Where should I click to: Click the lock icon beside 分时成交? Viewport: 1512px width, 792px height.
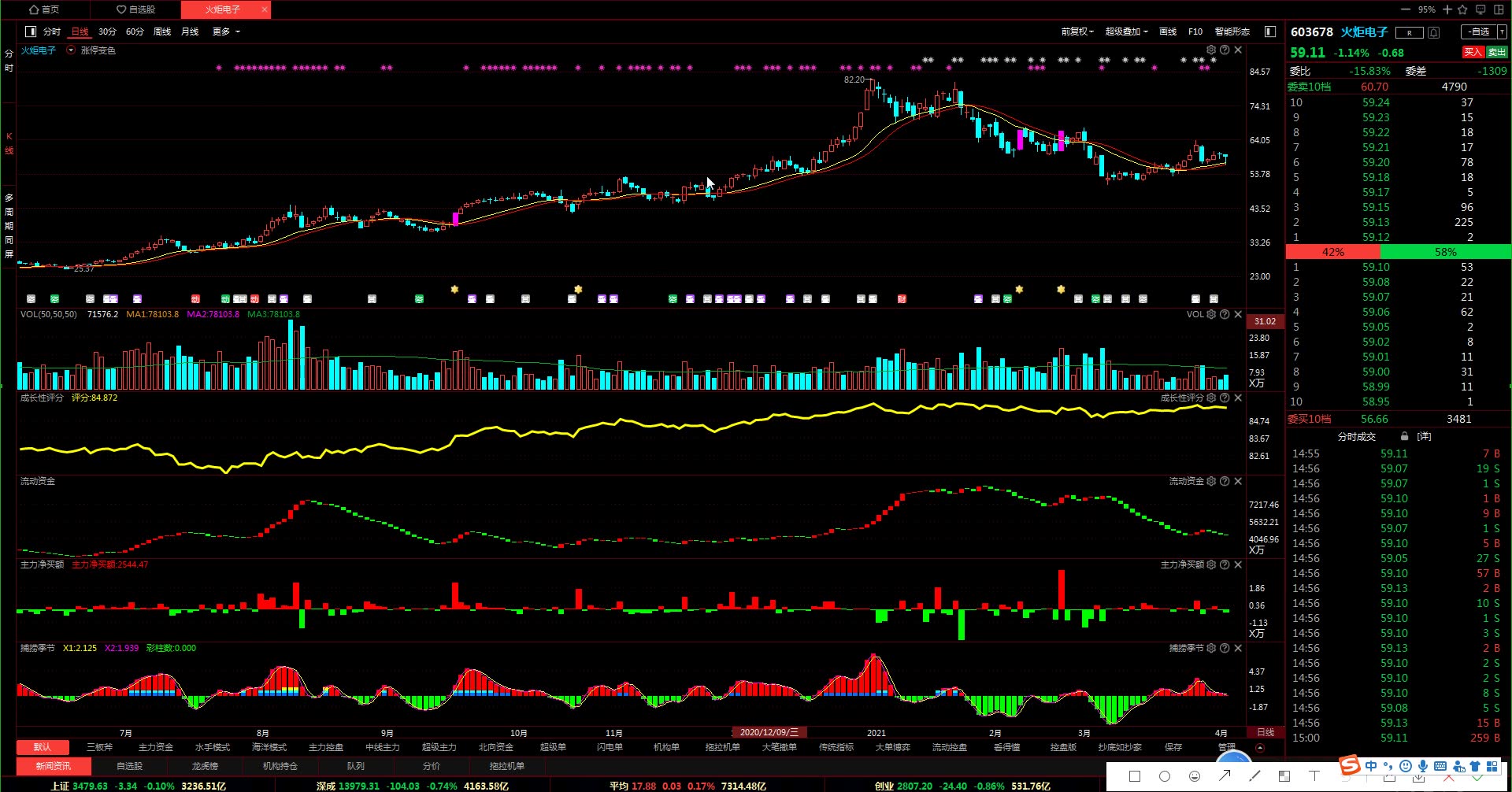coord(1404,436)
